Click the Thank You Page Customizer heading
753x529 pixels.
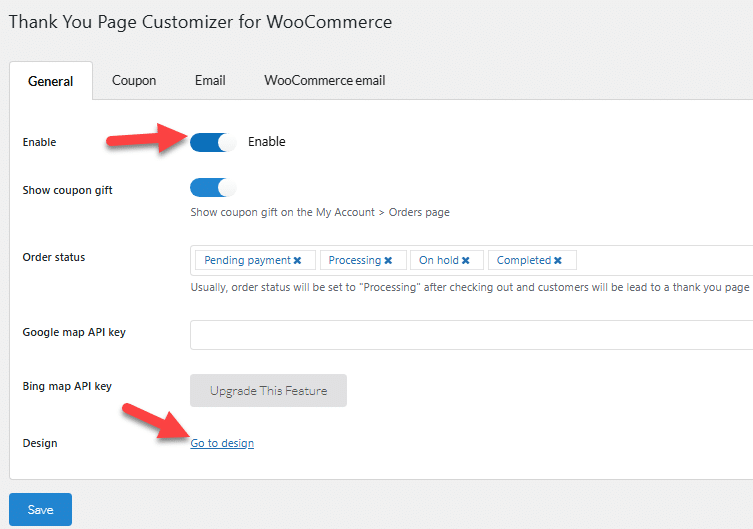[x=200, y=22]
